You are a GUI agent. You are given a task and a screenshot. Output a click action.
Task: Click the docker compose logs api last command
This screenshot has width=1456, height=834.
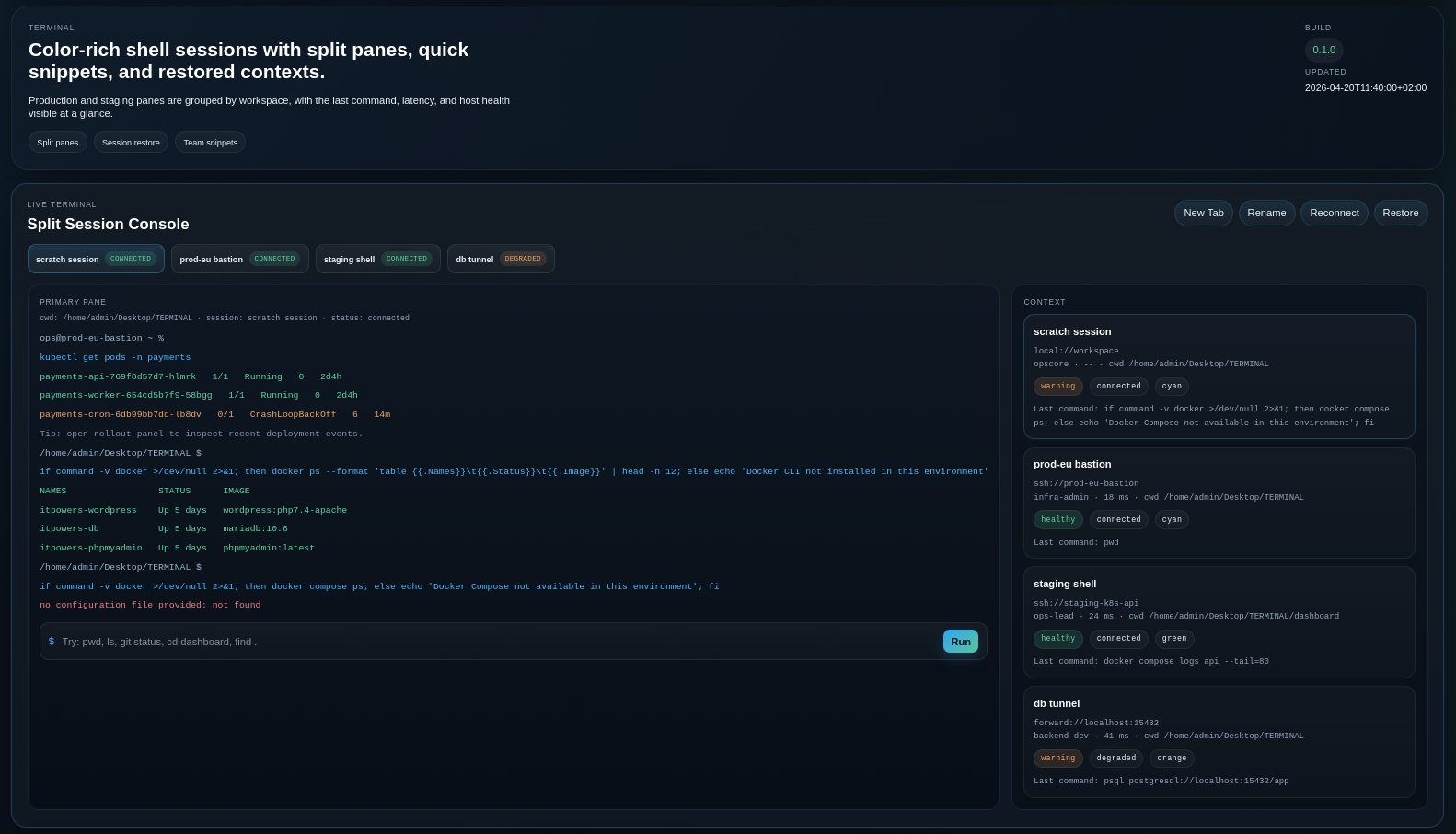click(1150, 662)
